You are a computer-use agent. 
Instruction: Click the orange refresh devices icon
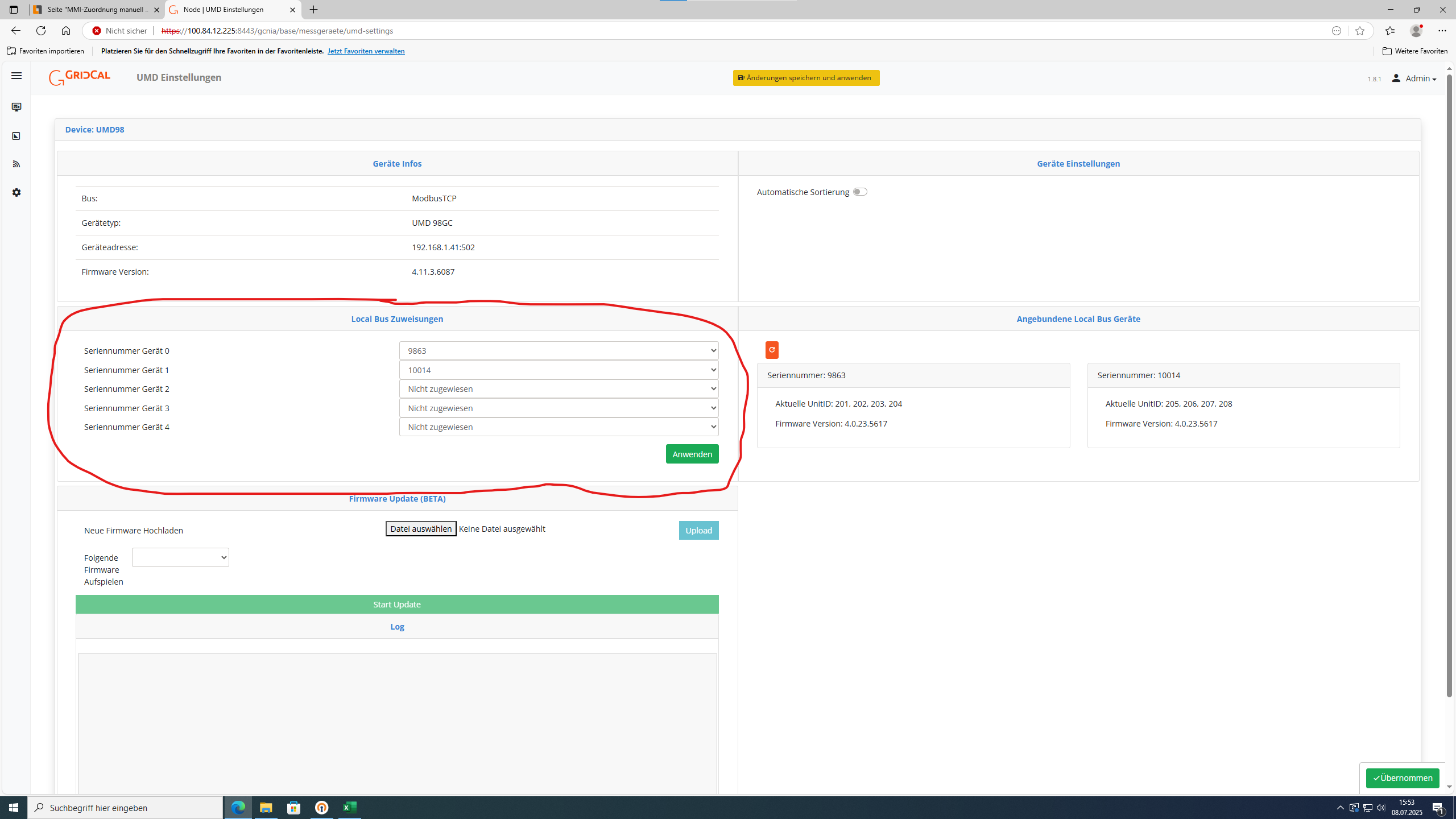coord(772,350)
